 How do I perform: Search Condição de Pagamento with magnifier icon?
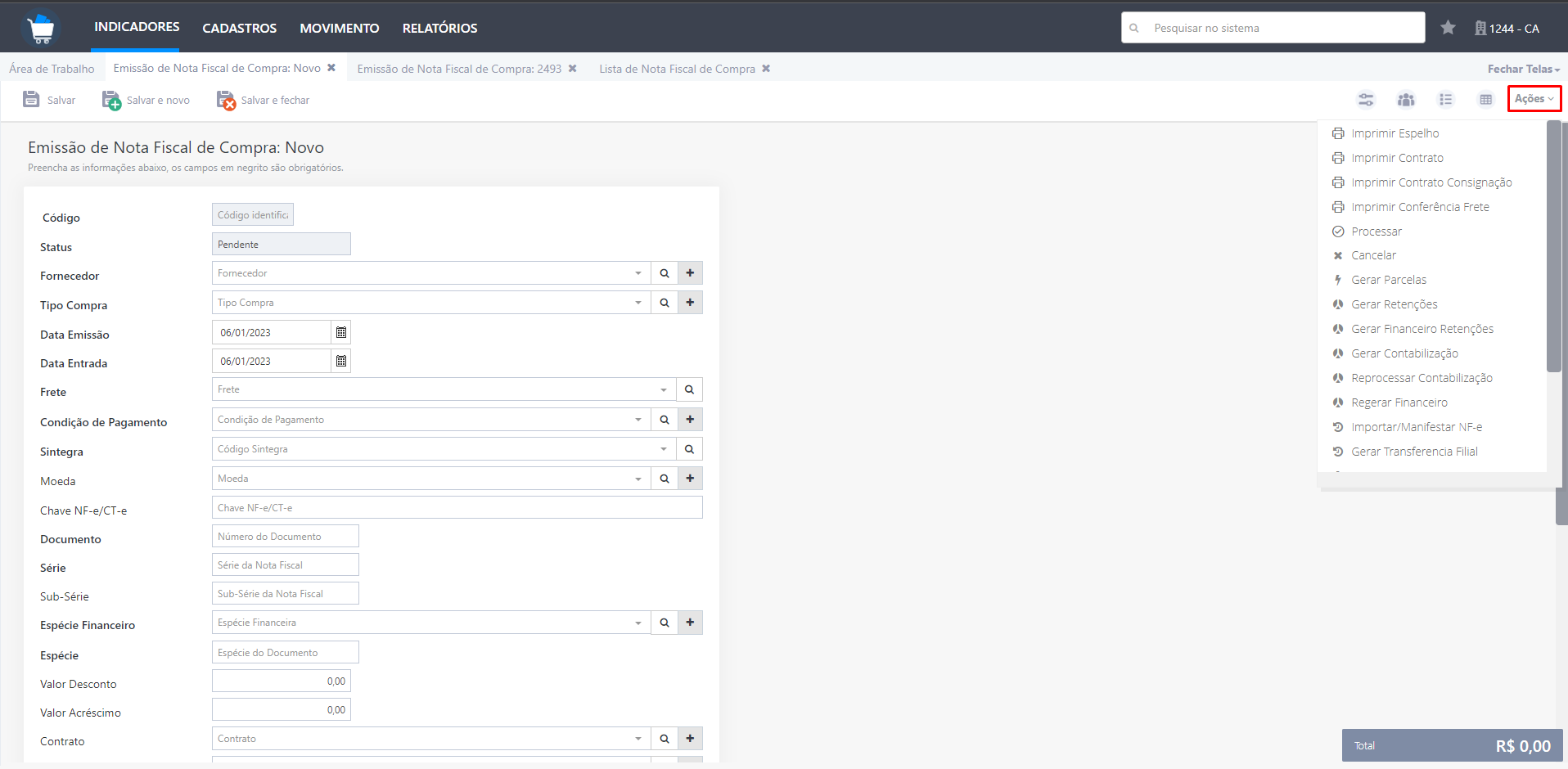tap(665, 420)
